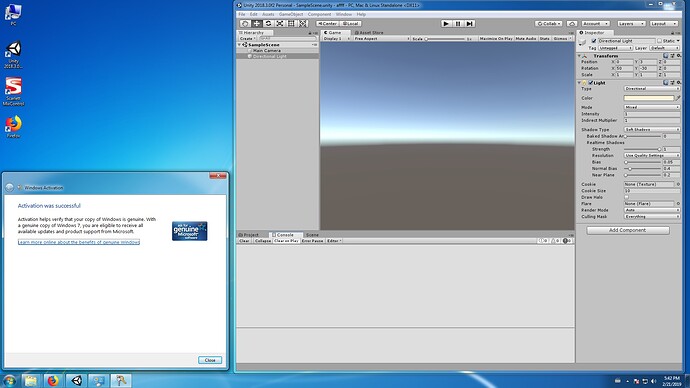This screenshot has height=388, width=690.
Task: Select the combined Transform tool
Action: tap(303, 23)
